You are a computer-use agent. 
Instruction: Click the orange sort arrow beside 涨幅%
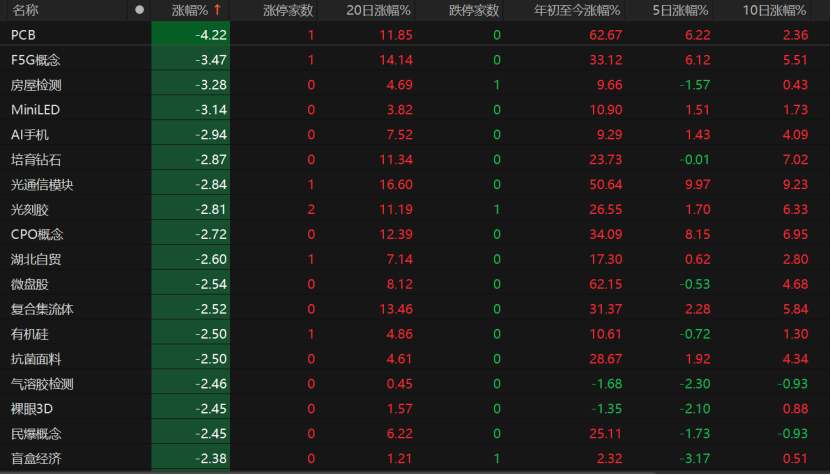217,10
